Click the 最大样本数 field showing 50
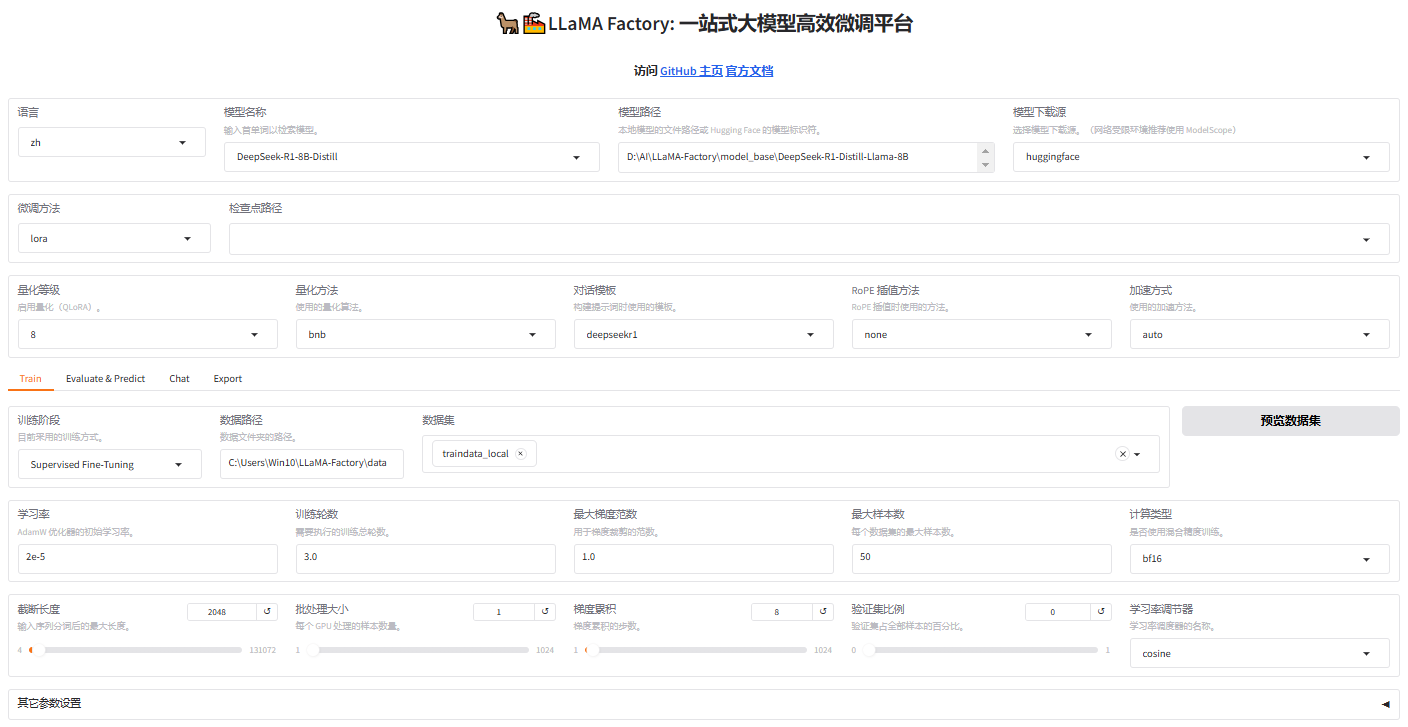This screenshot has height=727, width=1408. pos(981,559)
